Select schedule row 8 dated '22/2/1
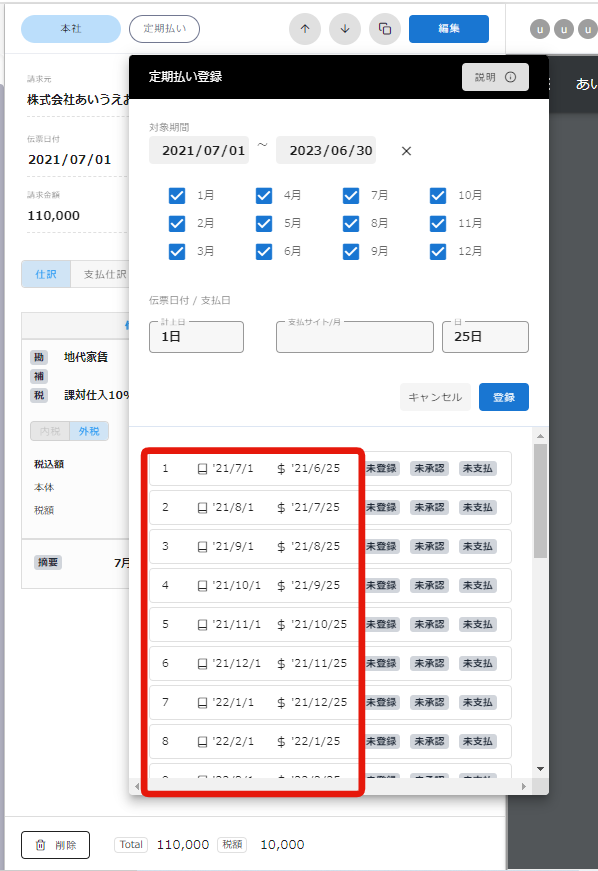This screenshot has height=871, width=598. click(330, 741)
